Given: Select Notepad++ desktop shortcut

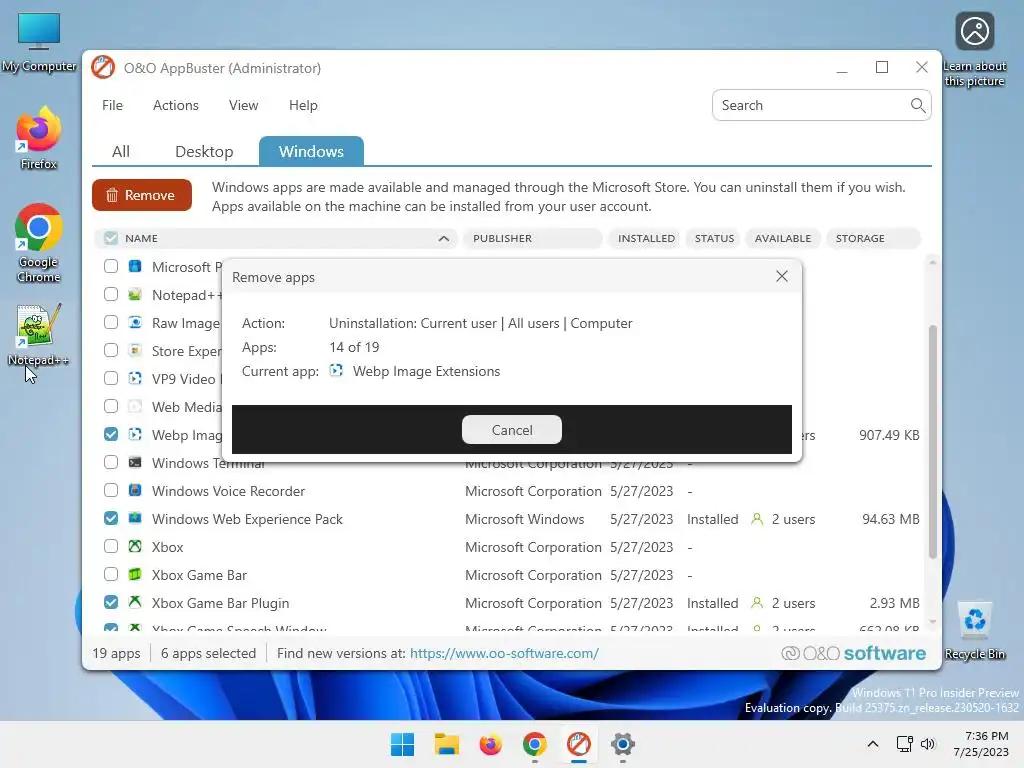Looking at the screenshot, I should (x=39, y=334).
